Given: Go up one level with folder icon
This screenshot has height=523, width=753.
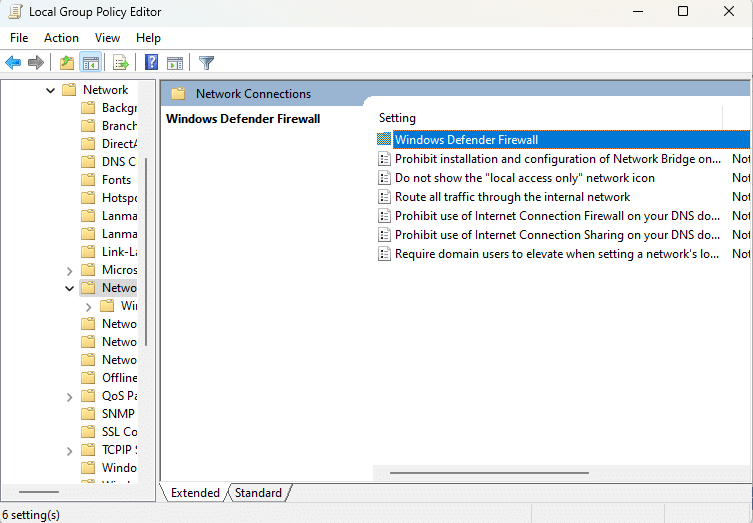Looking at the screenshot, I should [x=66, y=63].
